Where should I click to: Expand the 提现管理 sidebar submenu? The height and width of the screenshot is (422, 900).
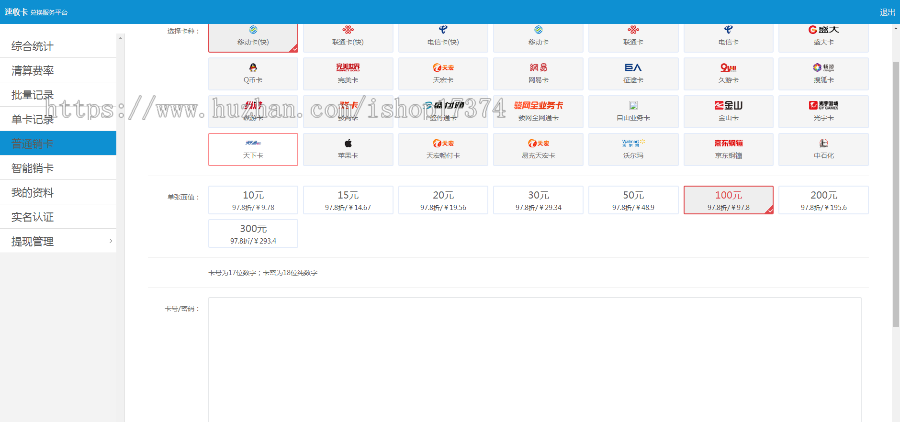click(58, 241)
